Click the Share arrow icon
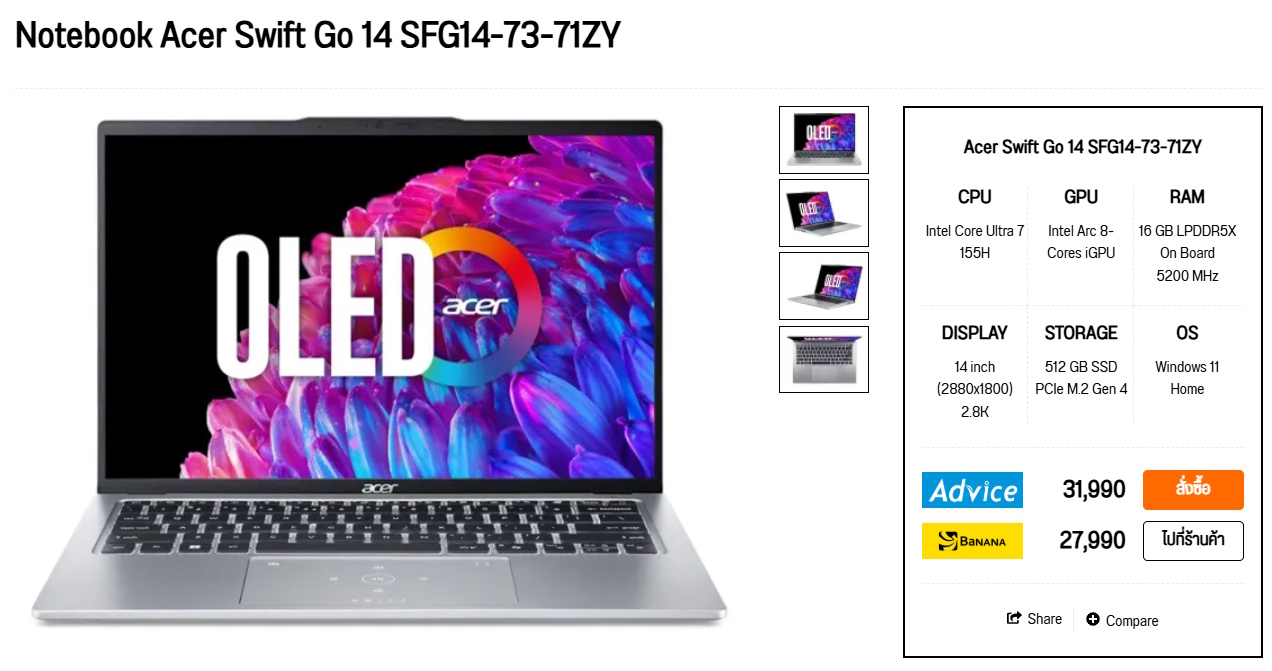This screenshot has width=1272, height=671. (x=1014, y=619)
